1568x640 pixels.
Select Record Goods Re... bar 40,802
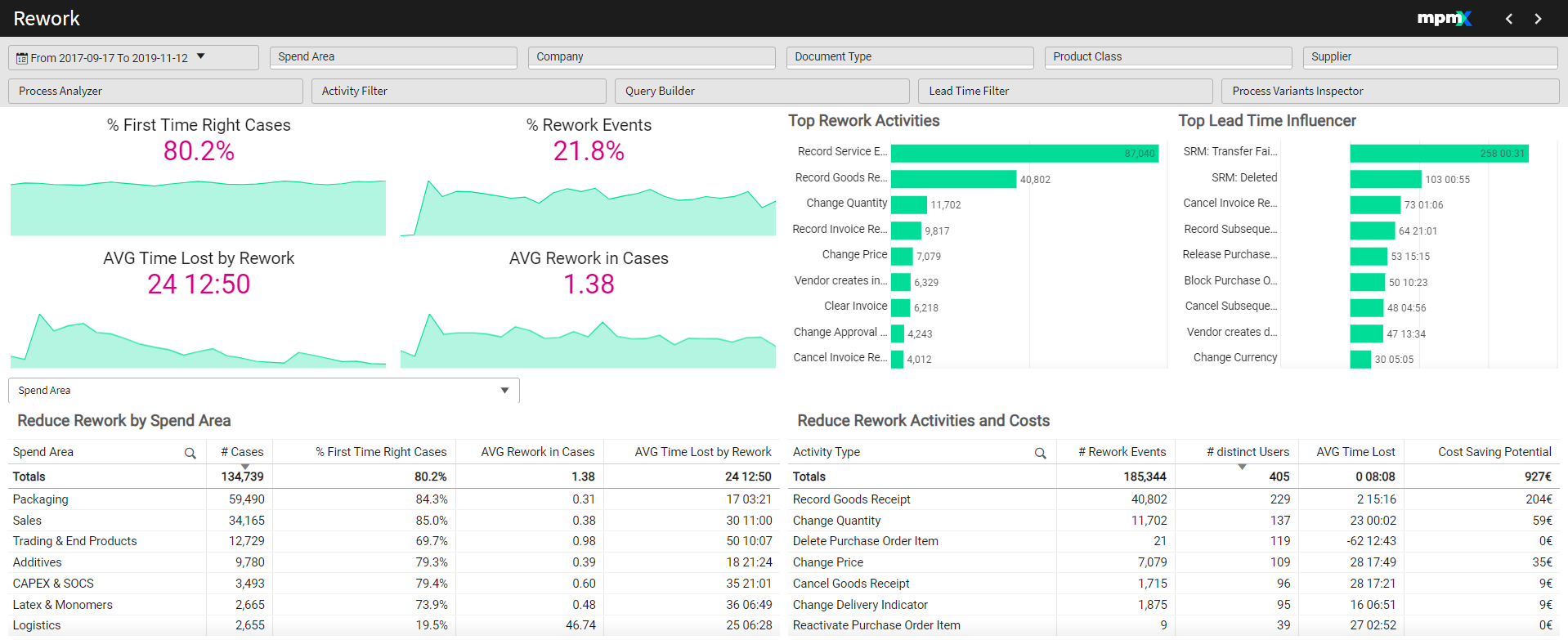click(x=953, y=179)
